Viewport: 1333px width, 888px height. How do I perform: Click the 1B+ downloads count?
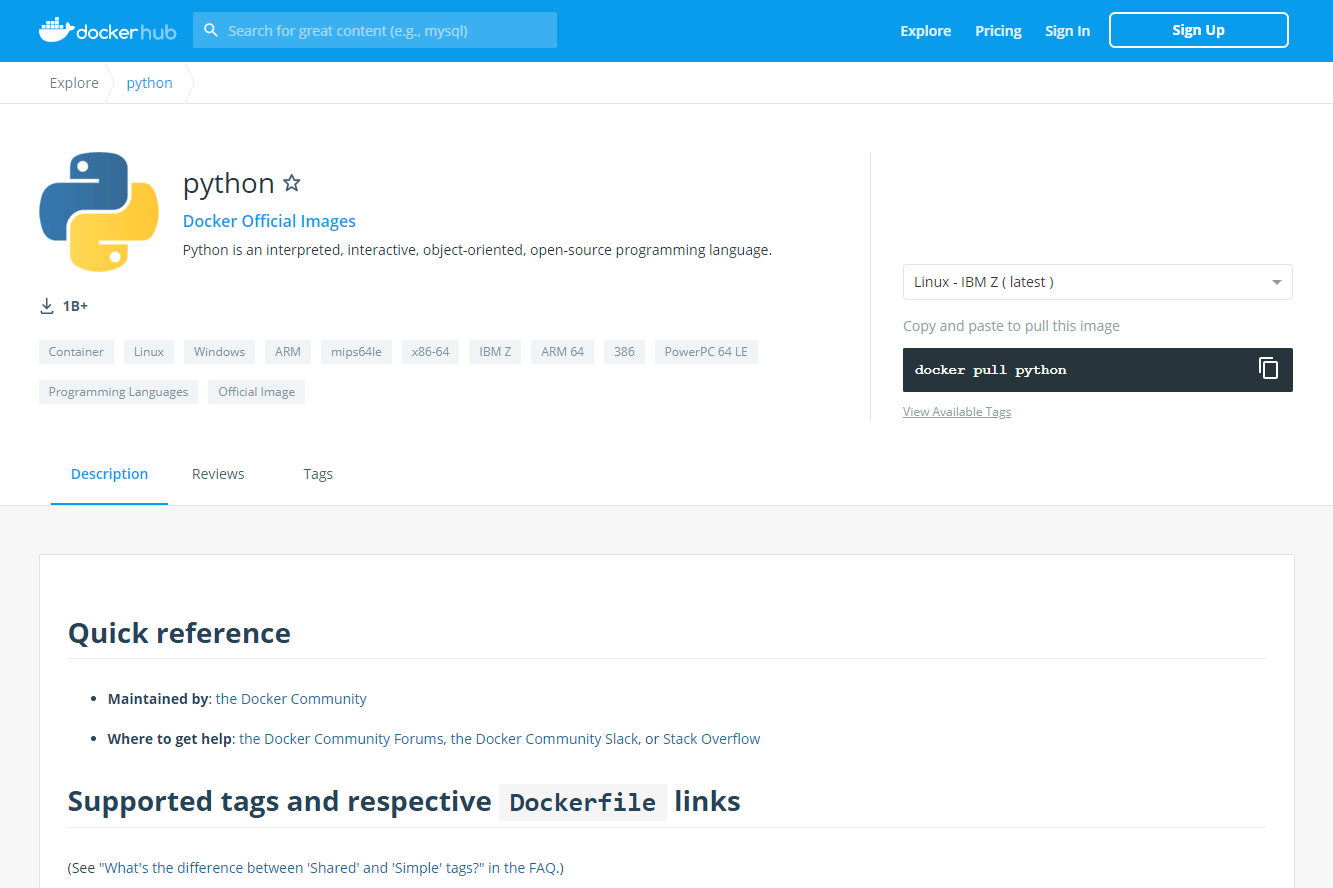click(75, 306)
